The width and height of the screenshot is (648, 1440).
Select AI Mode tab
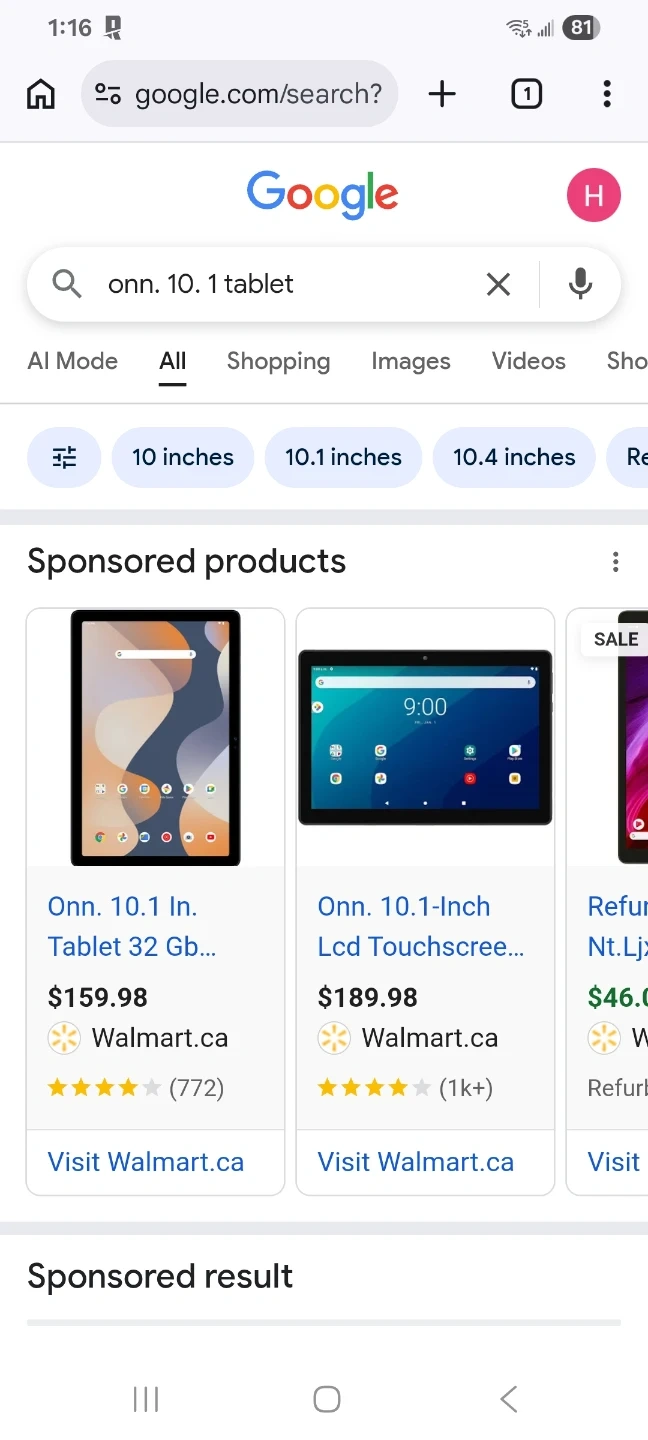(x=72, y=361)
